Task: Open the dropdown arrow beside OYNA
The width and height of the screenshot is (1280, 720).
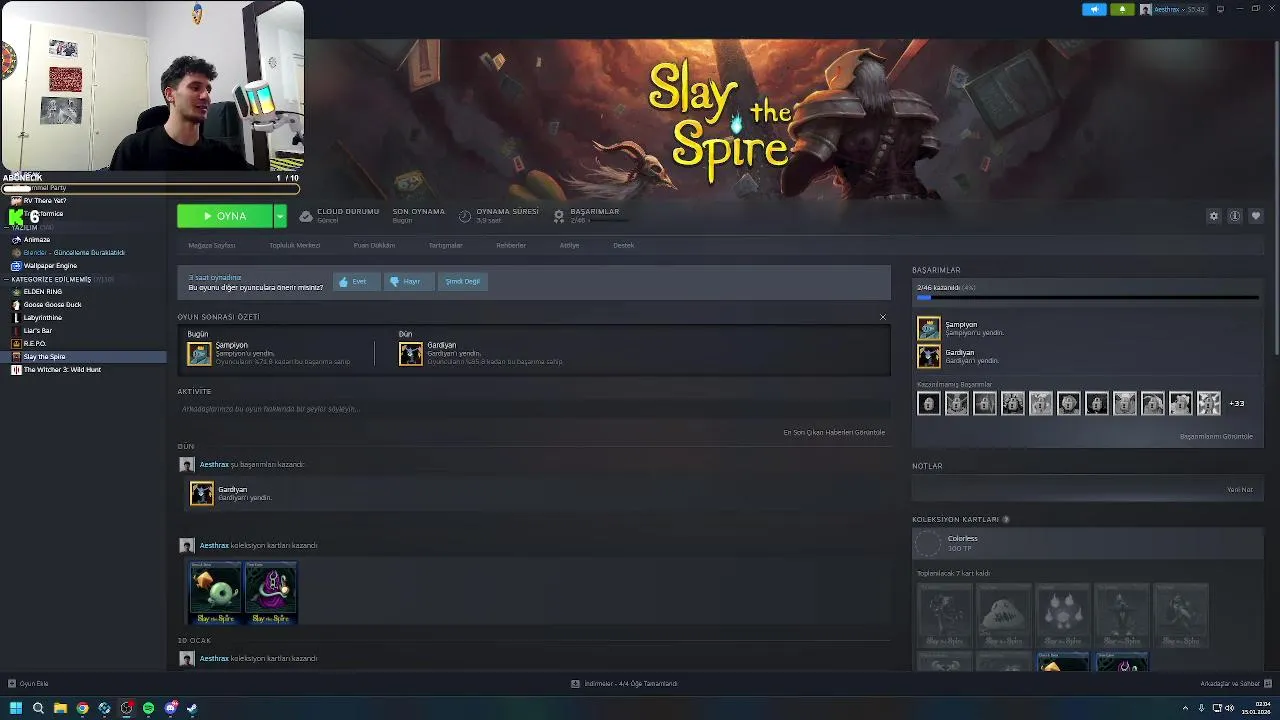Action: pos(280,216)
